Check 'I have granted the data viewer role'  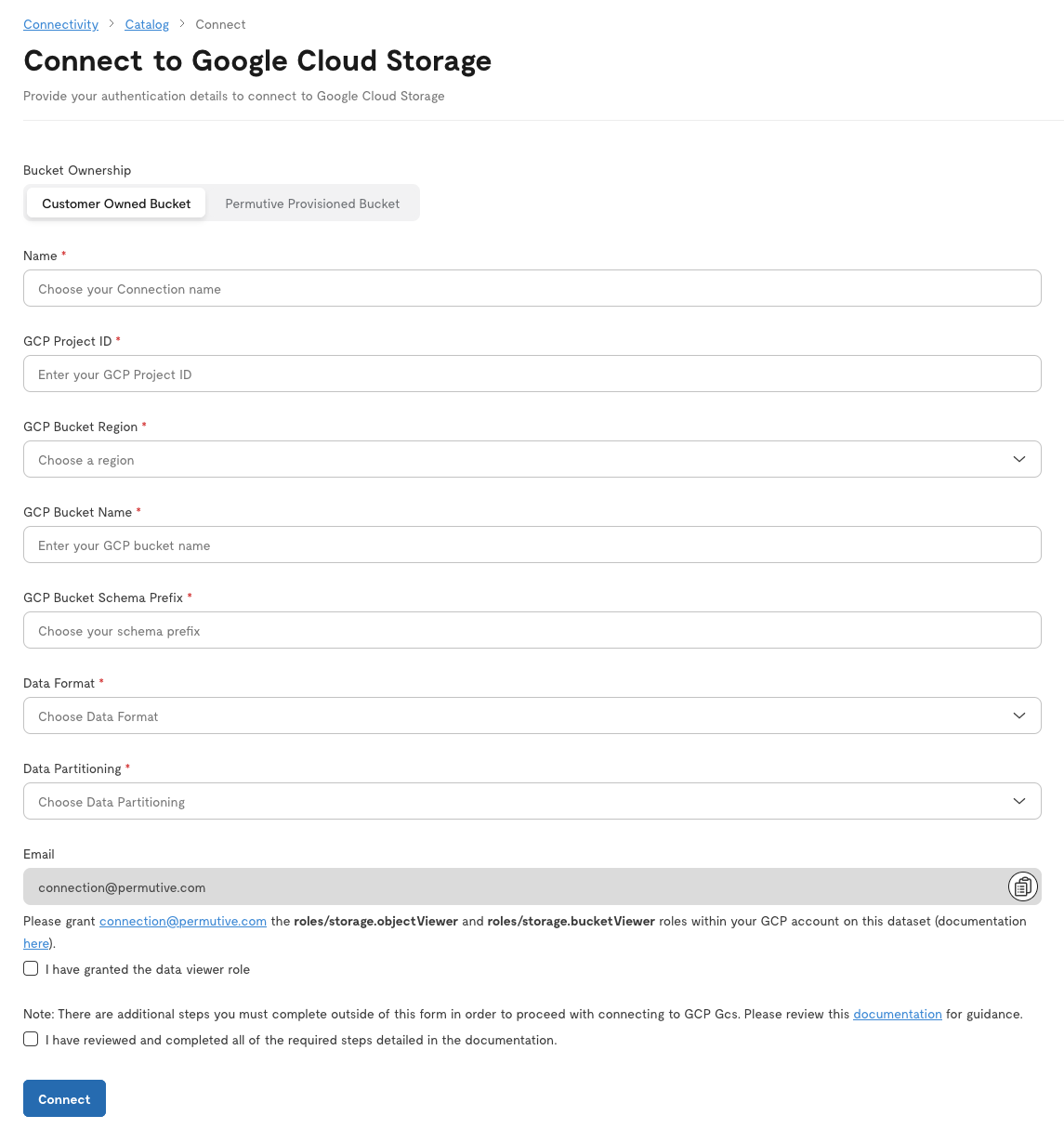[x=31, y=968]
